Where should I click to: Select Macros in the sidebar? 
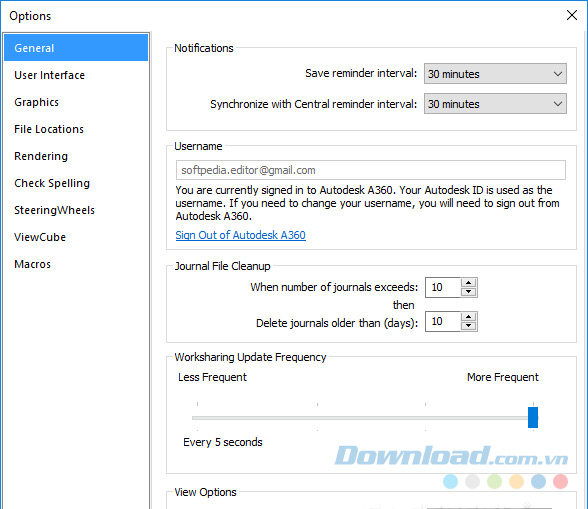[x=76, y=264]
